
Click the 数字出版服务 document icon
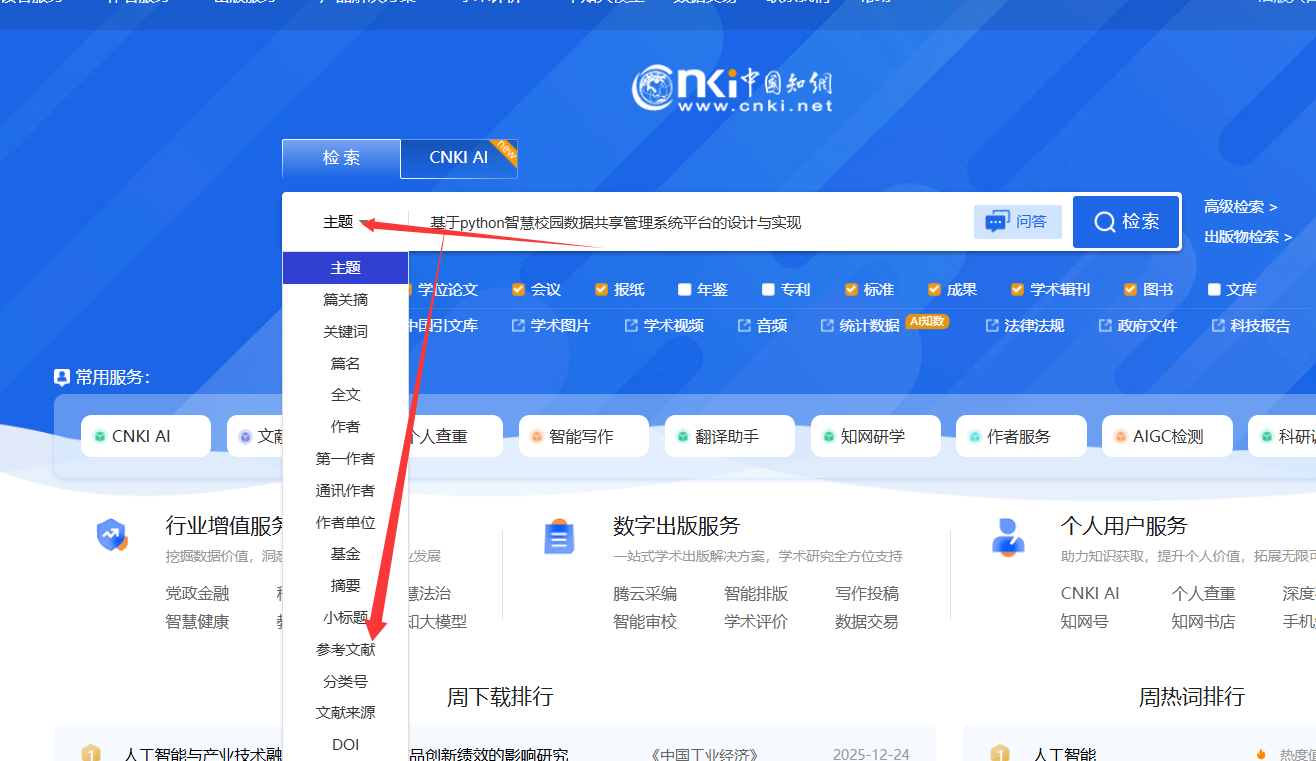click(558, 538)
